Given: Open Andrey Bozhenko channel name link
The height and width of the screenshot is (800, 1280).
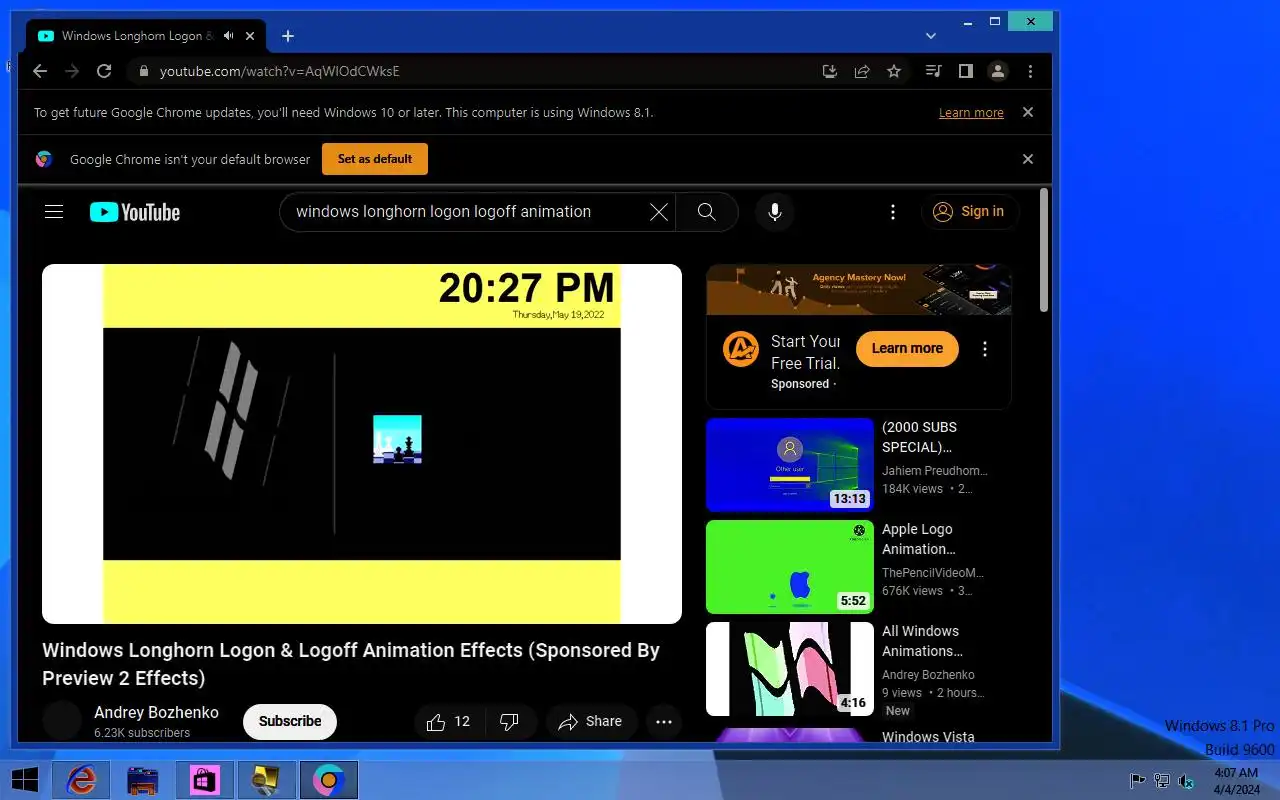Looking at the screenshot, I should point(156,713).
